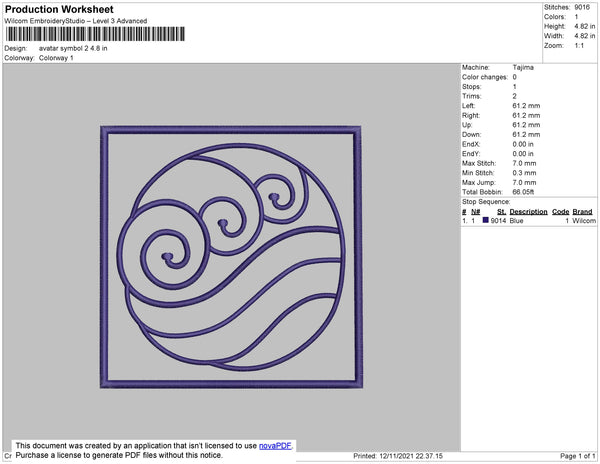Select design name avatar symbol 2 4.8 in
Image resolution: width=600 pixels, height=464 pixels.
(73, 48)
